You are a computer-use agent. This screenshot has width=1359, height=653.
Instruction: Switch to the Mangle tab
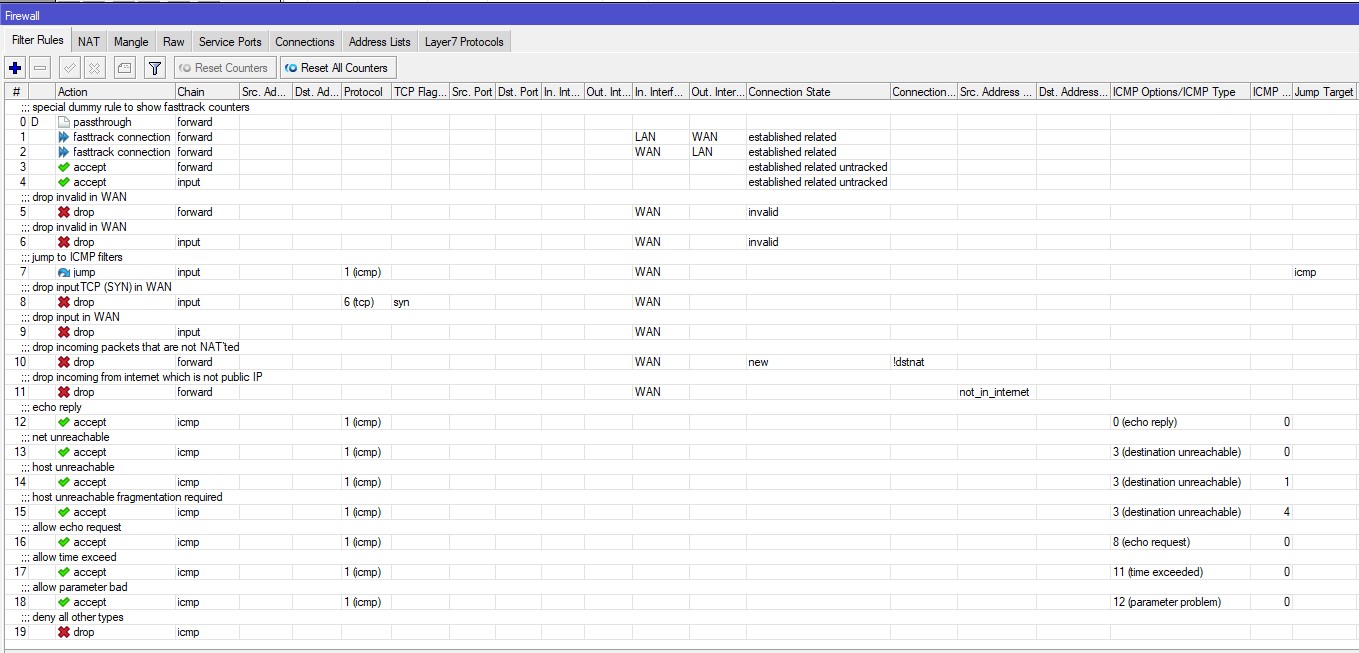tap(131, 42)
